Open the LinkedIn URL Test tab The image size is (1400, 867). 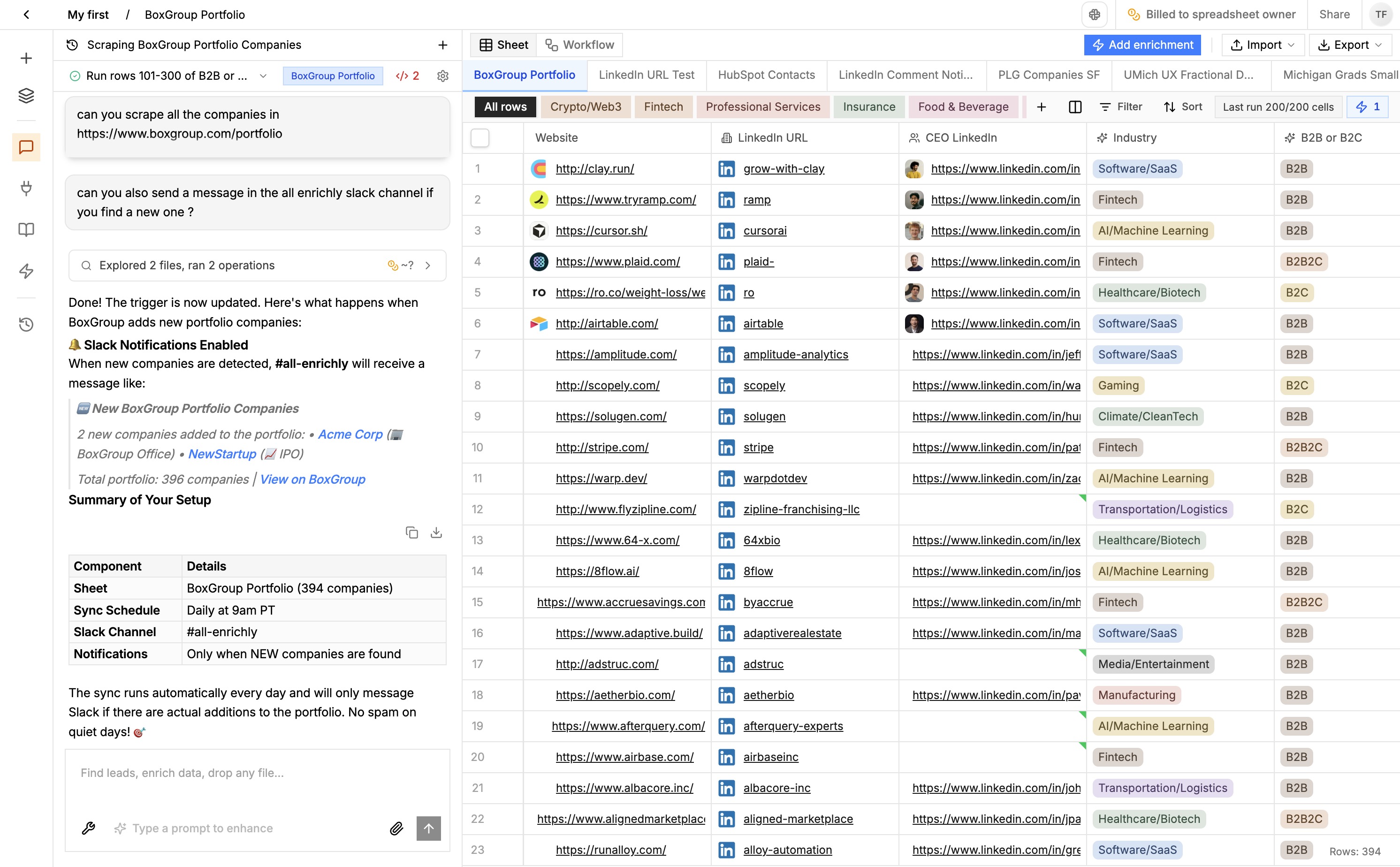646,75
